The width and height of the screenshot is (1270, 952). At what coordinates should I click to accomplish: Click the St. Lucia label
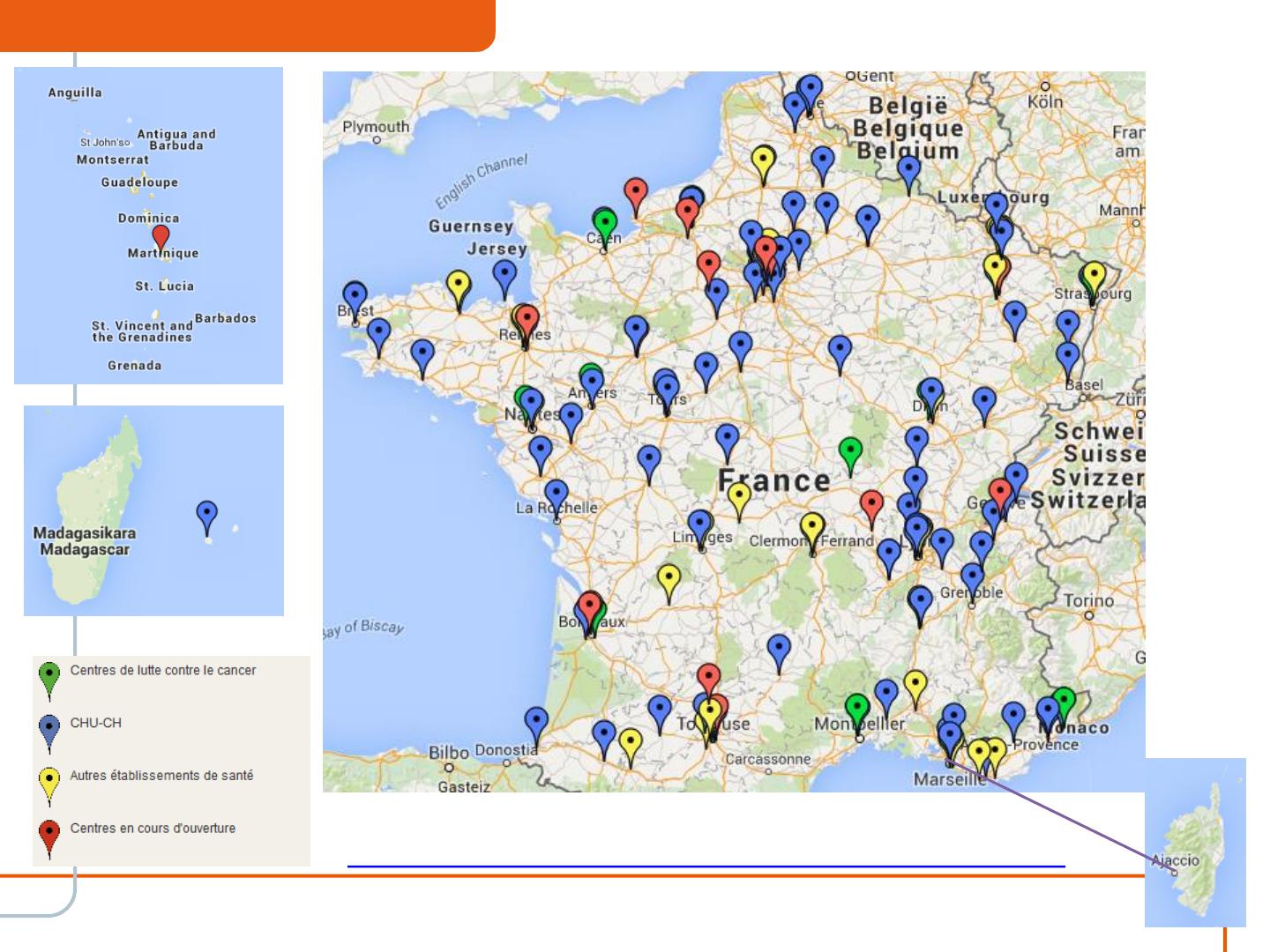click(164, 286)
